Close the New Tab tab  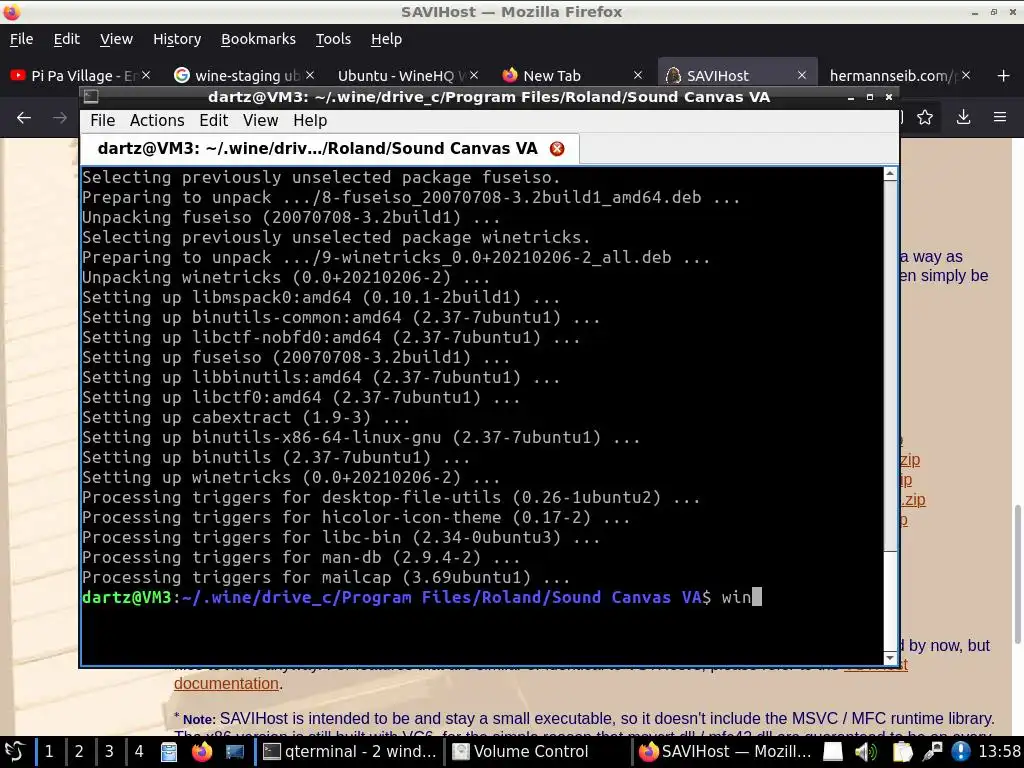(638, 76)
